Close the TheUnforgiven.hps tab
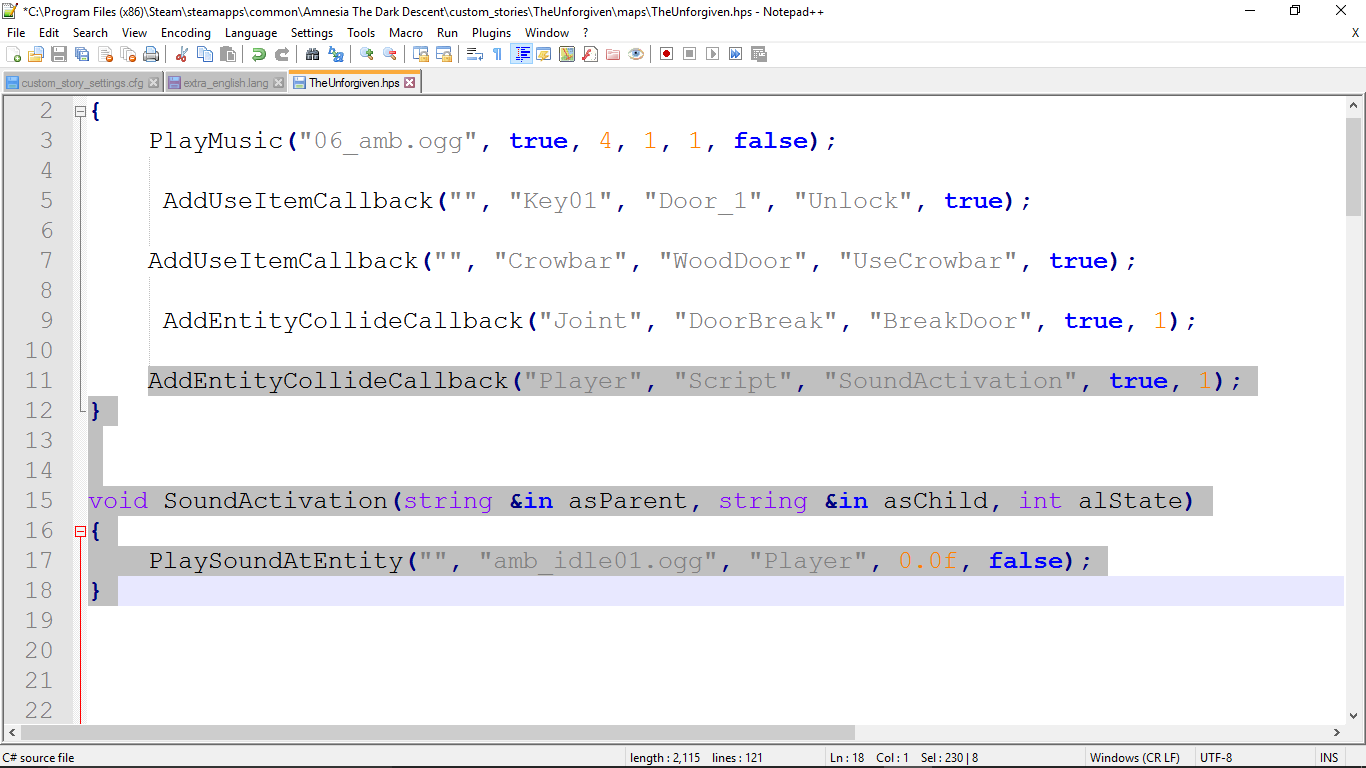Image resolution: width=1366 pixels, height=768 pixels. (x=410, y=83)
